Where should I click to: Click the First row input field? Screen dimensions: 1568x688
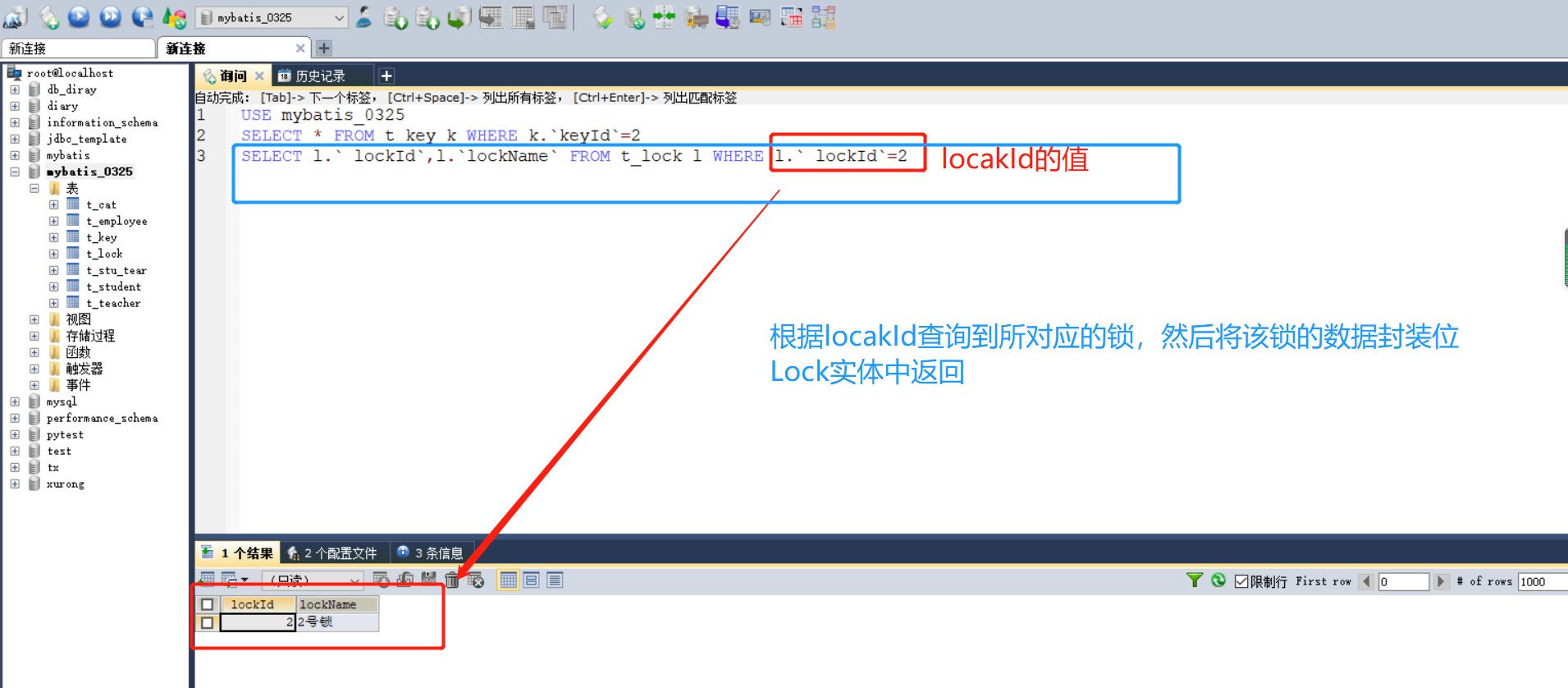point(1403,581)
